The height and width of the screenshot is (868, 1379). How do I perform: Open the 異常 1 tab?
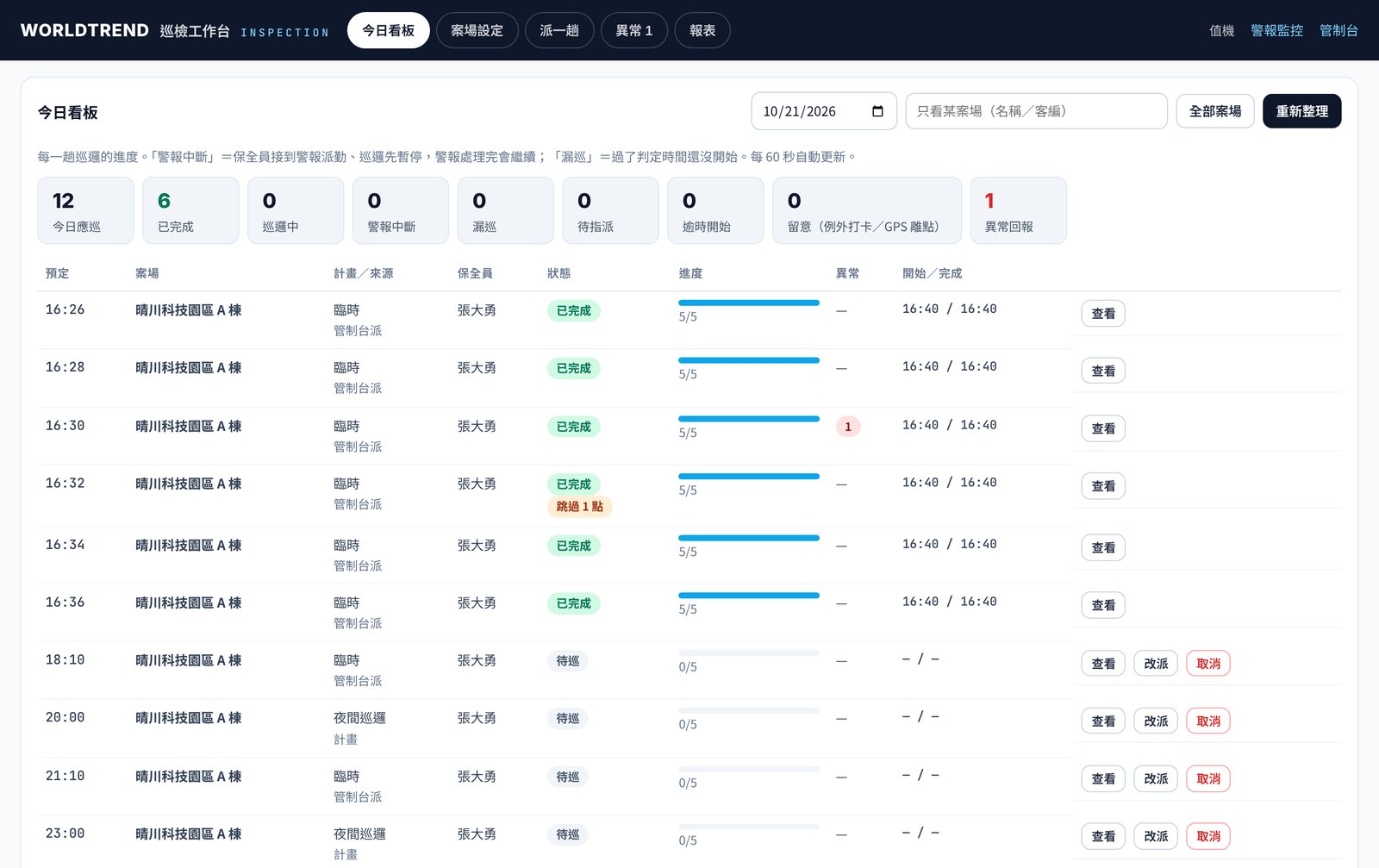pyautogui.click(x=633, y=30)
